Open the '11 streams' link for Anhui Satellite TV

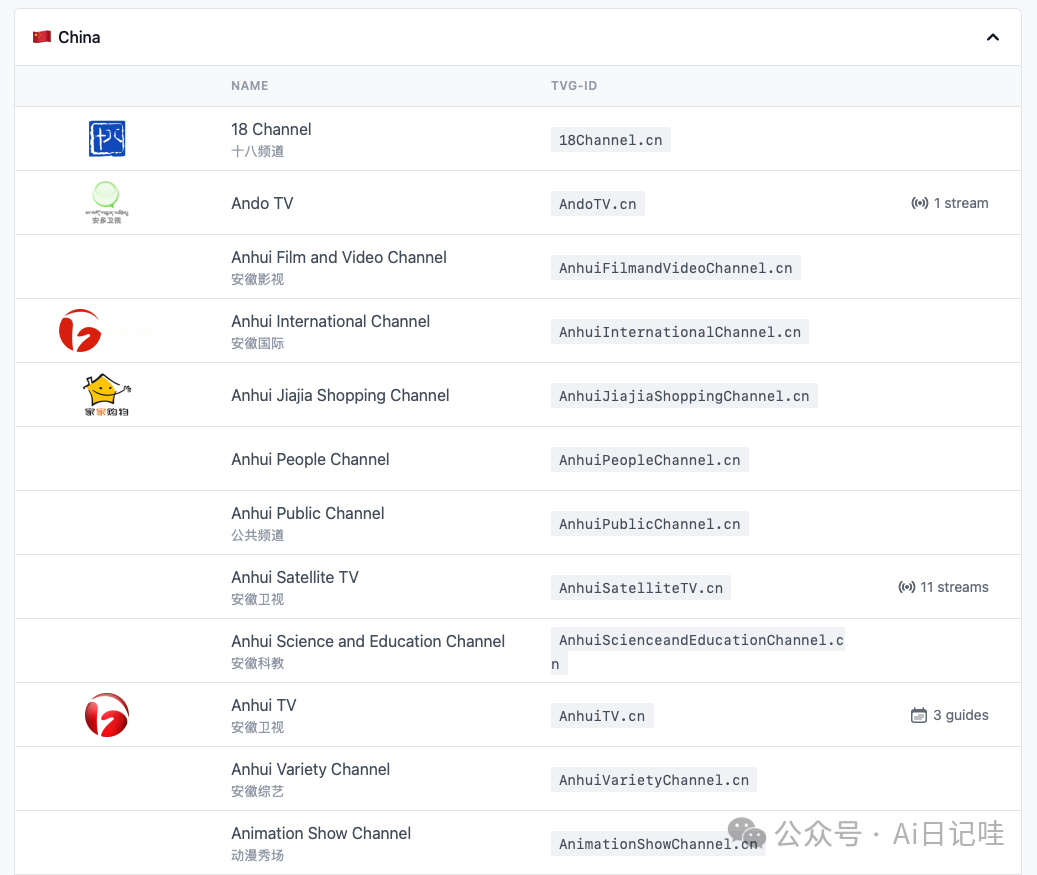tap(954, 587)
